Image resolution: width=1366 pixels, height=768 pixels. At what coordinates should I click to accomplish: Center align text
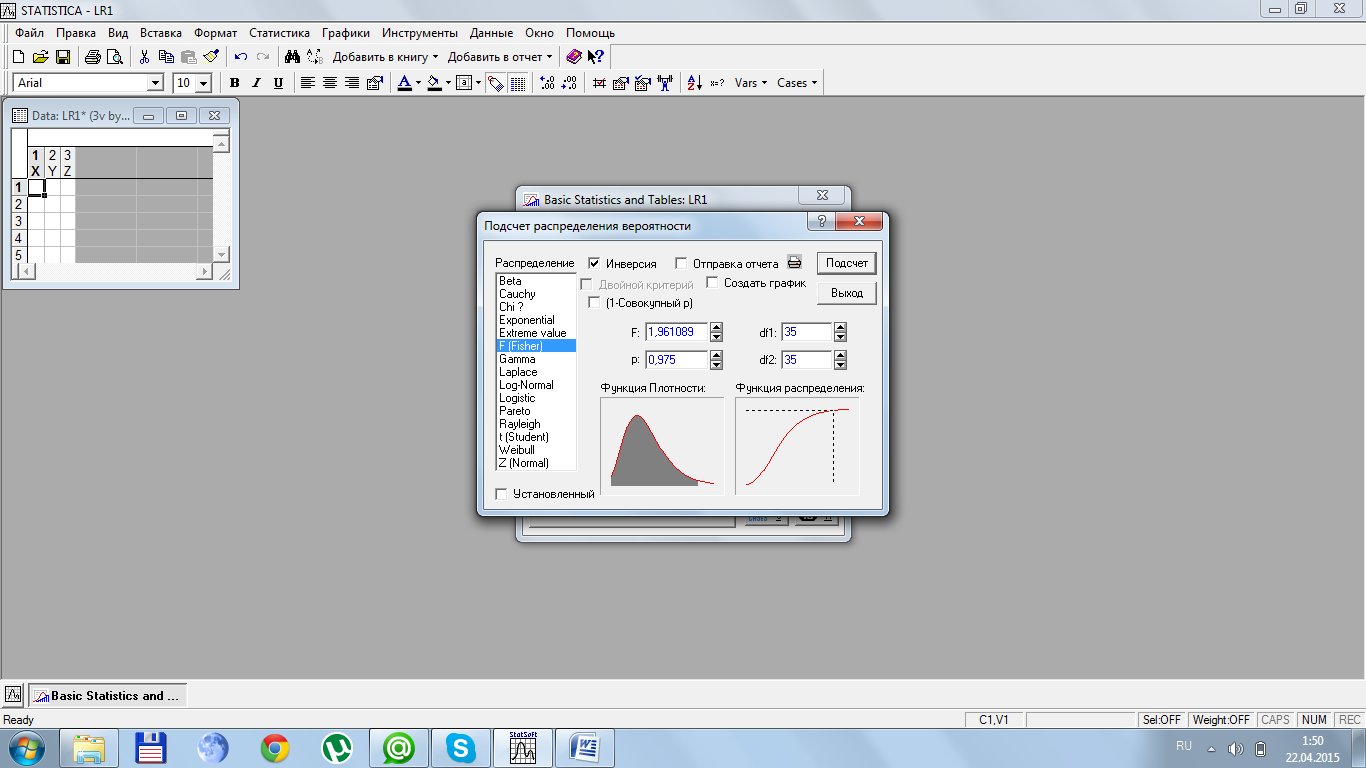click(330, 83)
